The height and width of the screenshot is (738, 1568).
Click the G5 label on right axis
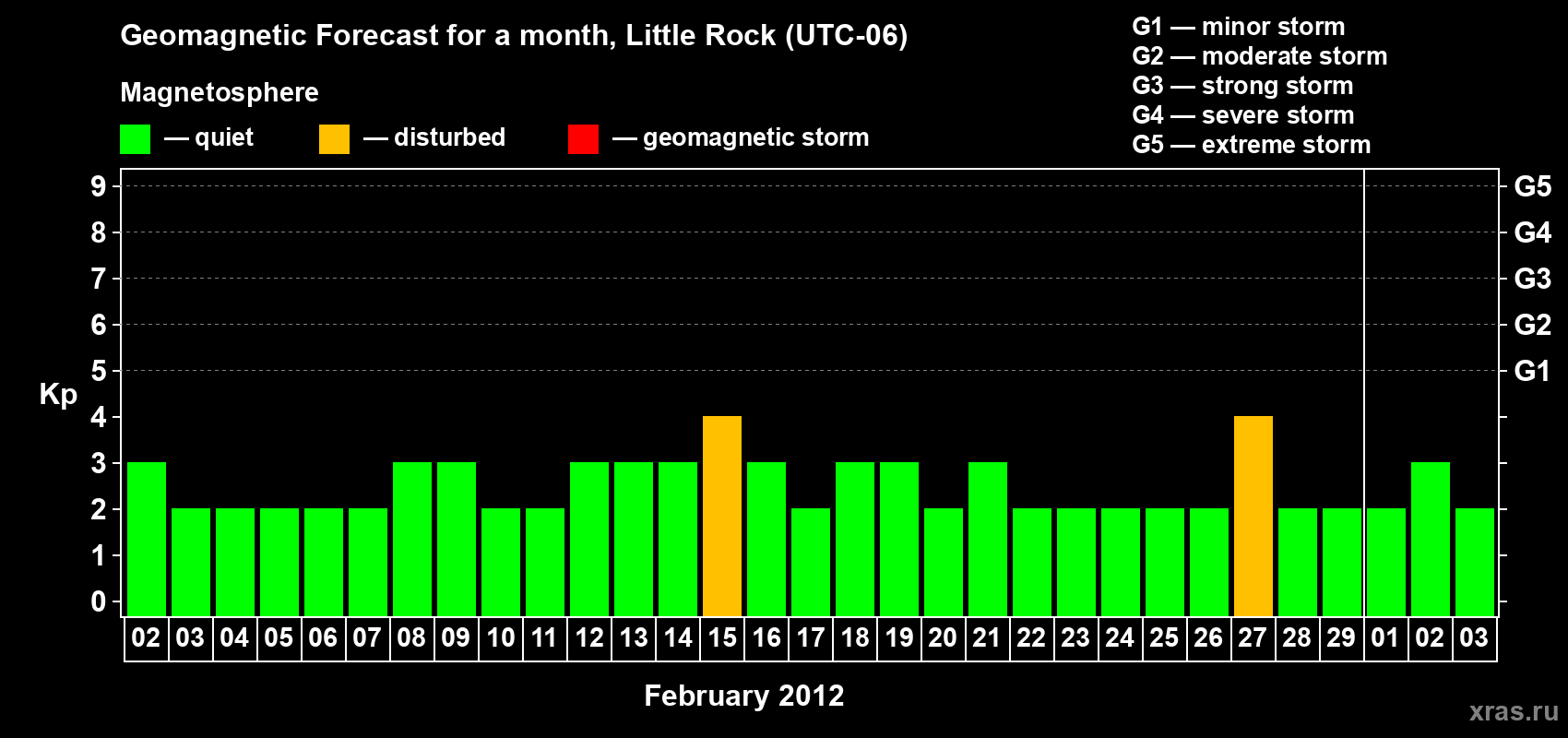click(1532, 186)
